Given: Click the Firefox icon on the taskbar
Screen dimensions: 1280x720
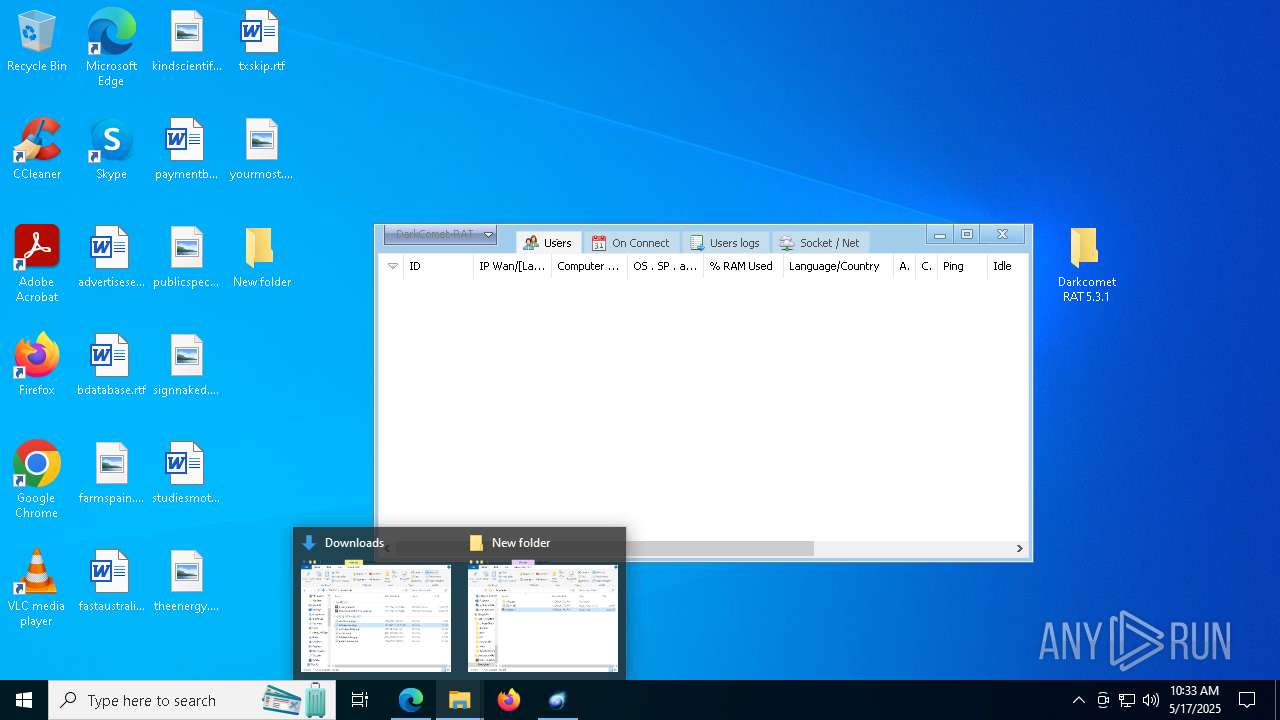Looking at the screenshot, I should click(x=509, y=700).
